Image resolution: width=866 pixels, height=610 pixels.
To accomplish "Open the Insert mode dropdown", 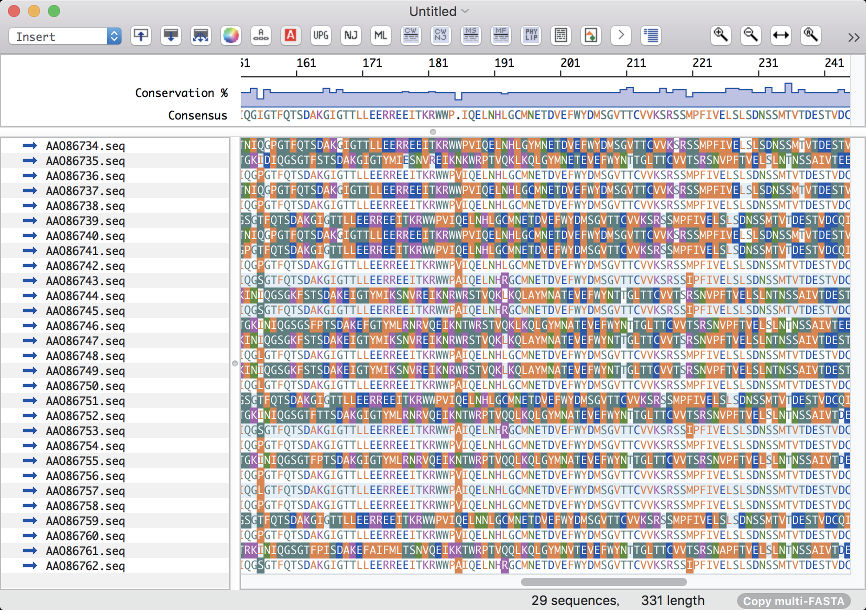I will [65, 36].
